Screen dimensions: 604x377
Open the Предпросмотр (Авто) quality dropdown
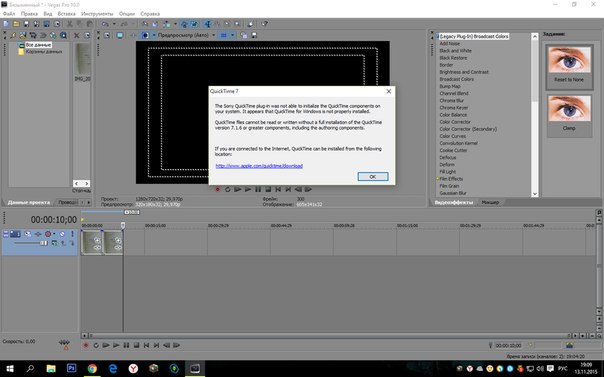click(213, 35)
